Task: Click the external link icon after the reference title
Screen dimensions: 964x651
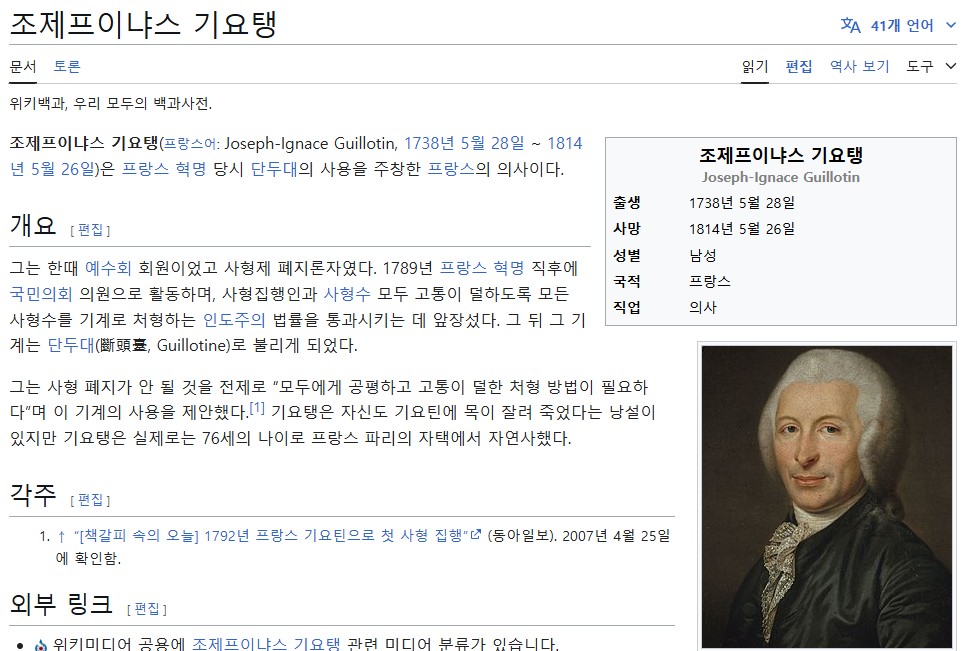Action: pyautogui.click(x=476, y=535)
